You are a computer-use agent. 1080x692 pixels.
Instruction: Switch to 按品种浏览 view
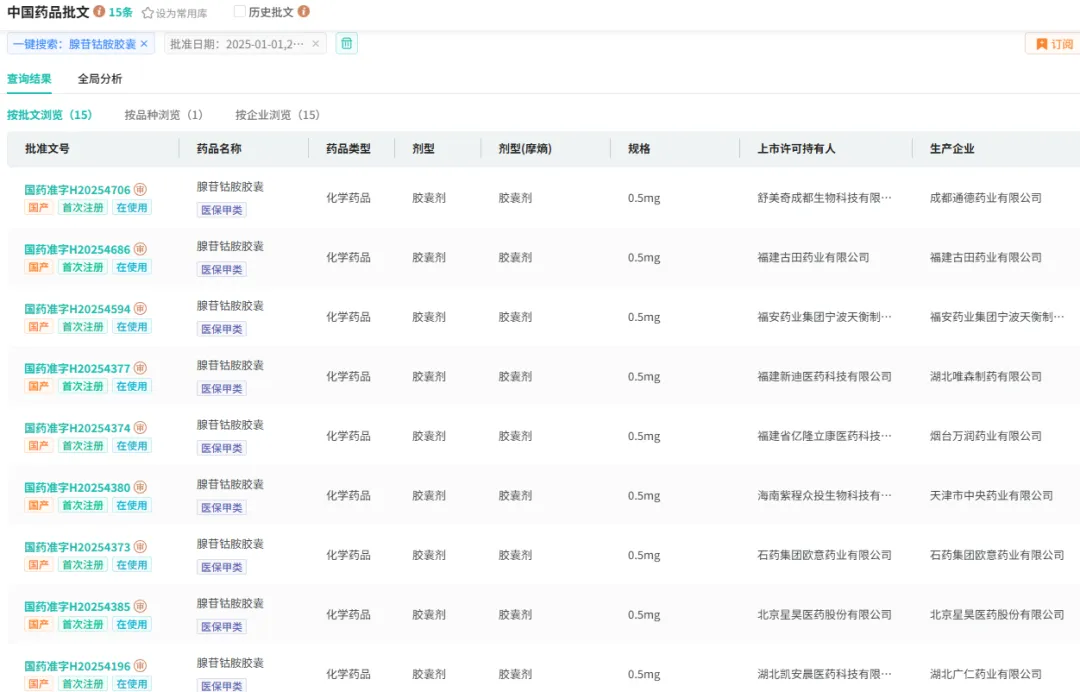pos(163,115)
